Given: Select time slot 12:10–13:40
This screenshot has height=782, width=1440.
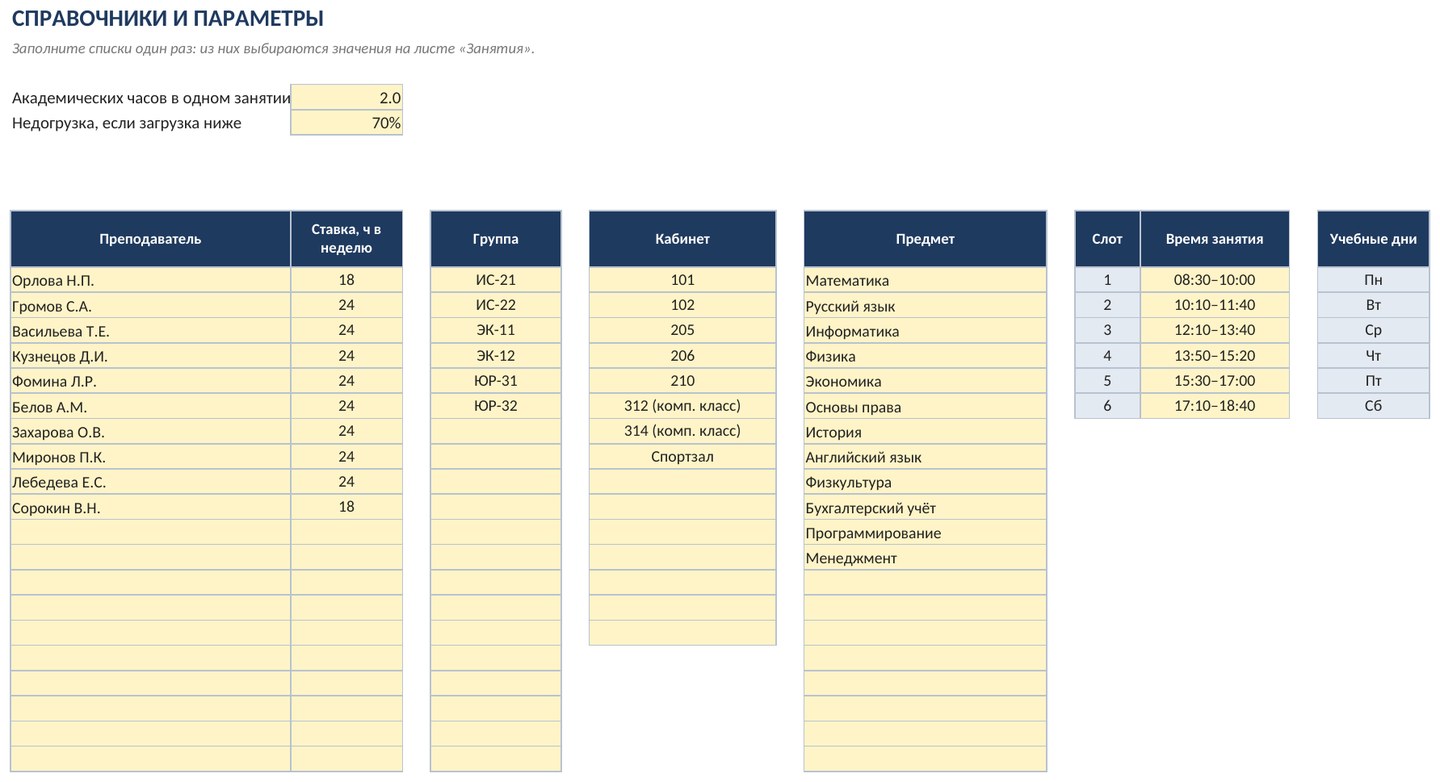Looking at the screenshot, I should [x=1215, y=330].
